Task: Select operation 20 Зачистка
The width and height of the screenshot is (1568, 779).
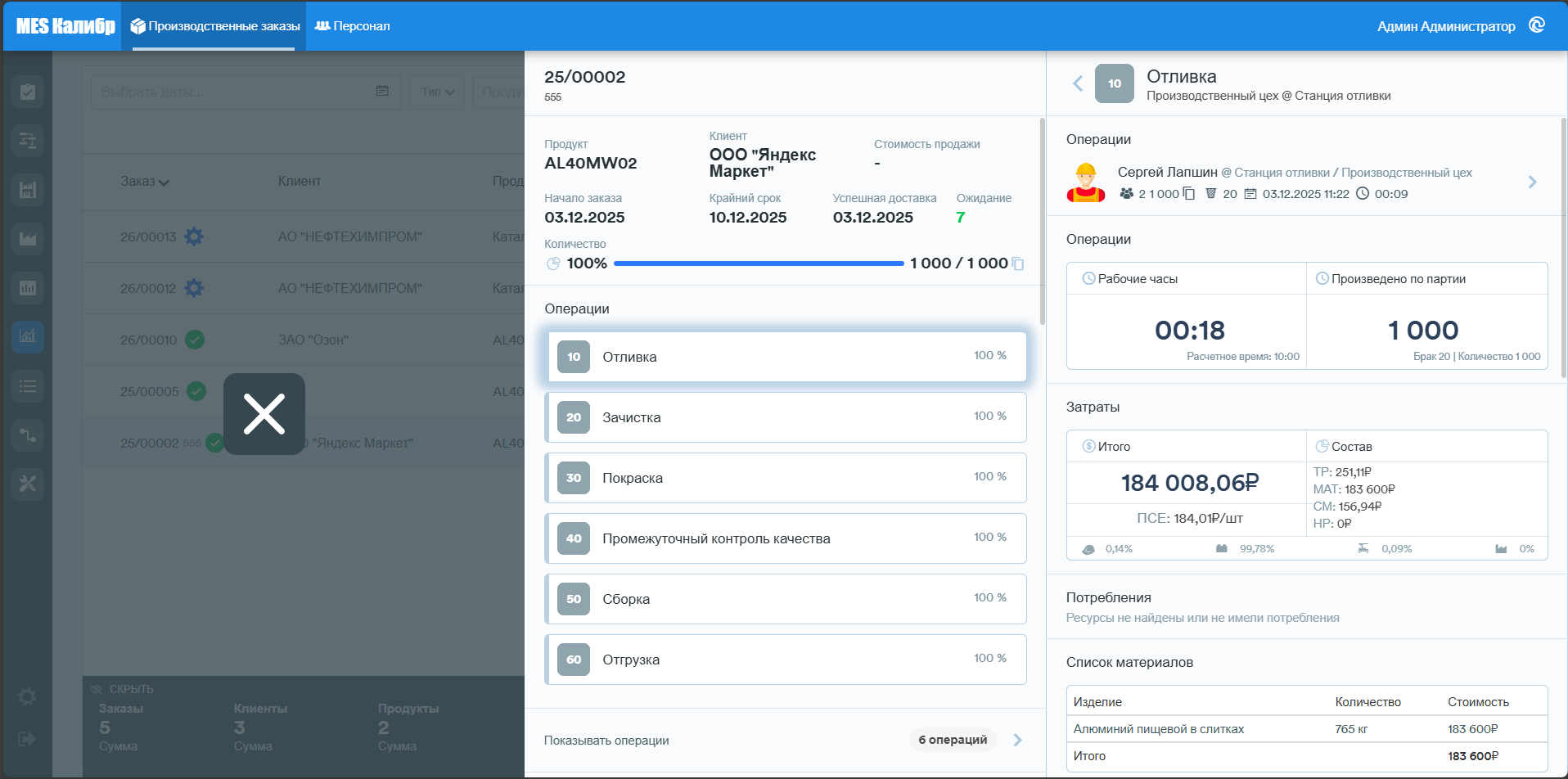Action: tap(786, 417)
